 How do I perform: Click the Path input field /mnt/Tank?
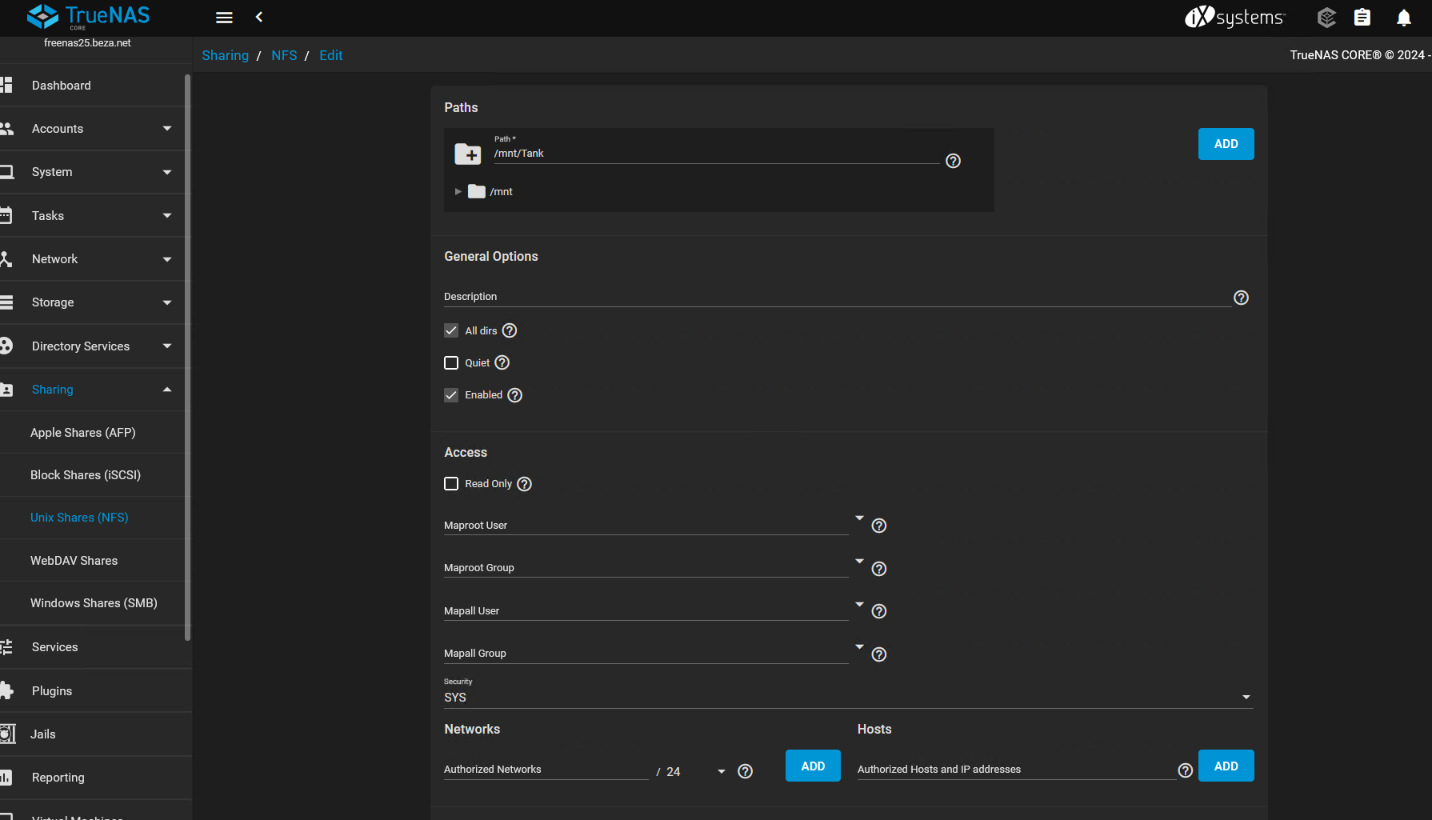pos(716,154)
